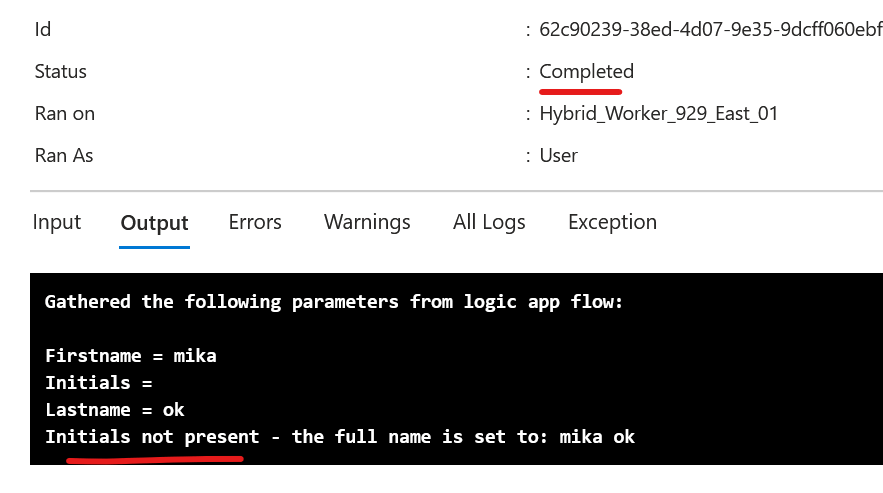Image resolution: width=883 pixels, height=493 pixels.
Task: Click the Id field label
Action: click(43, 29)
